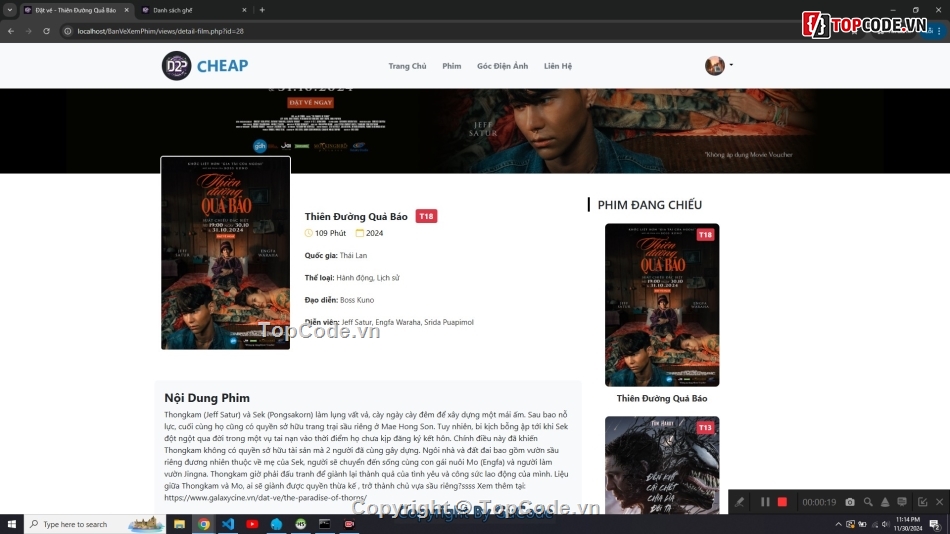950x534 pixels.
Task: Select the PHIM ĐANG CHIẾU heading
Action: (649, 205)
